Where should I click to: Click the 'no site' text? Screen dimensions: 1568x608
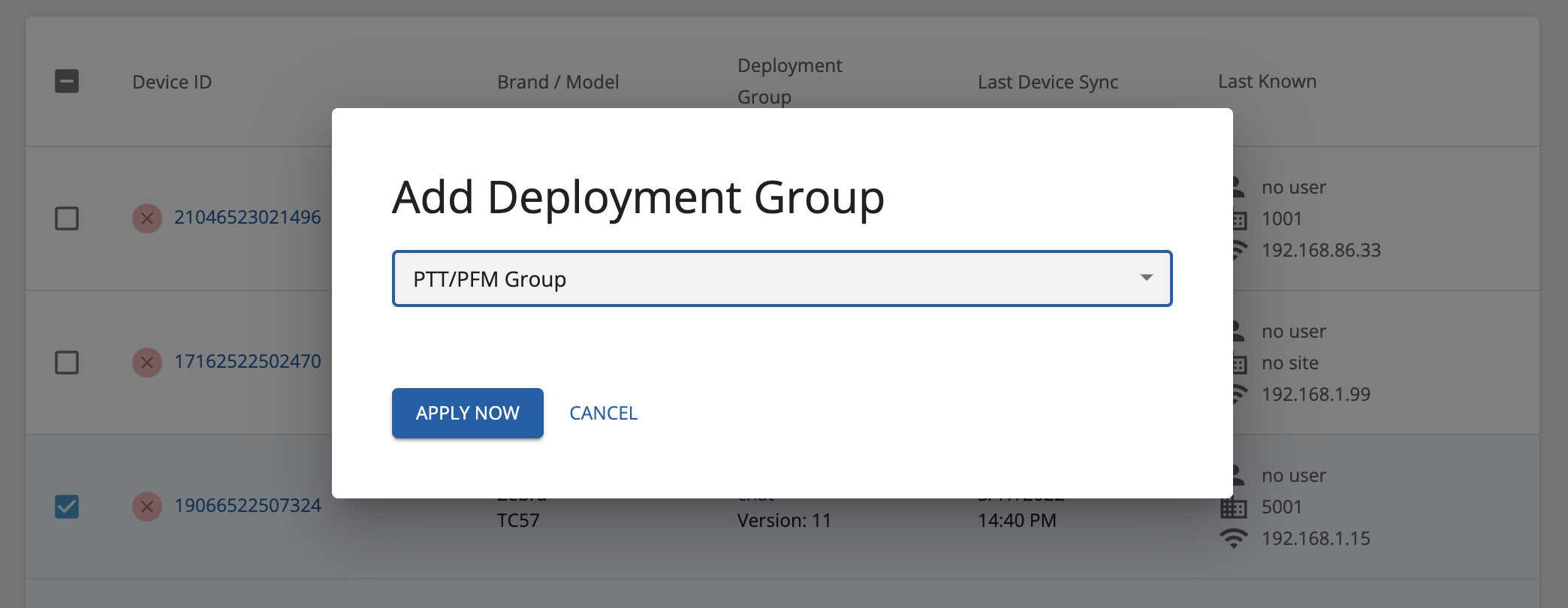click(1290, 363)
